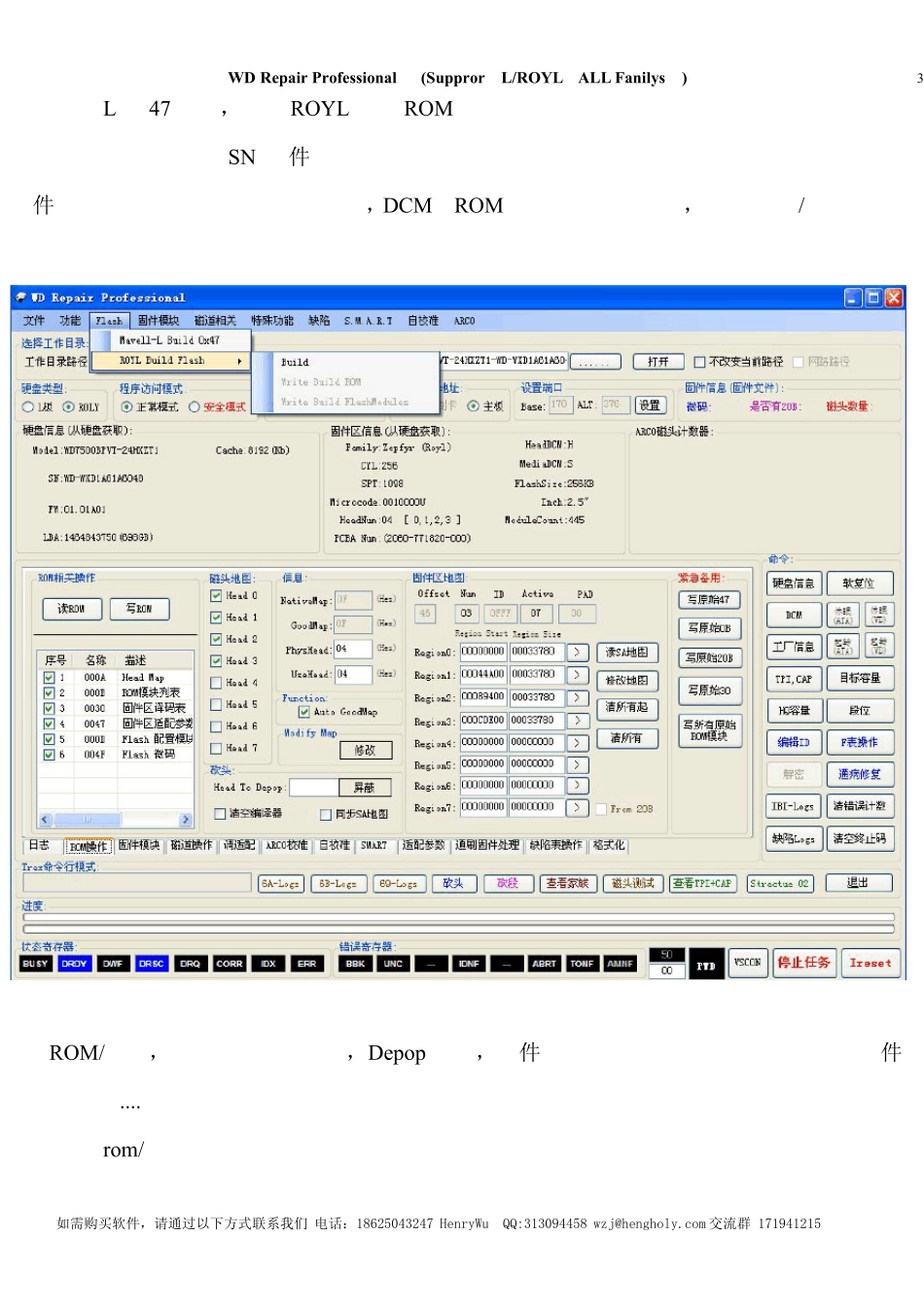The image size is (924, 1307).
Task: Click the upper progress bar
Action: pos(458,917)
